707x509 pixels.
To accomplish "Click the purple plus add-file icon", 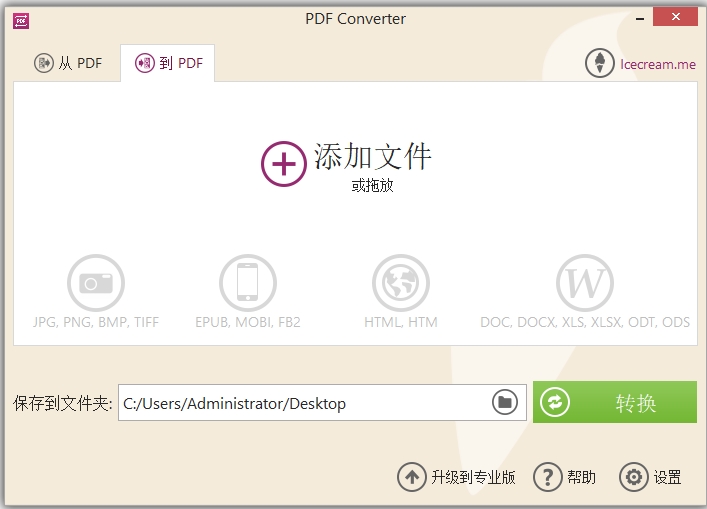I will pos(284,163).
